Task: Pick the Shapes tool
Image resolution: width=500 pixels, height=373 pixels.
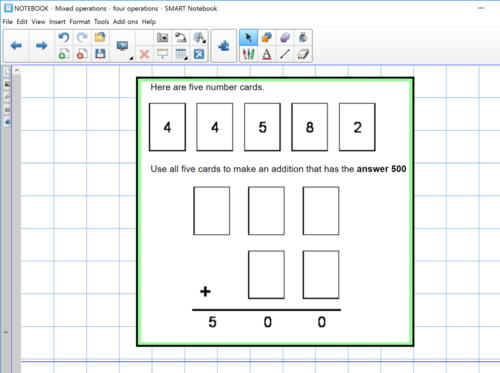Action: click(267, 37)
